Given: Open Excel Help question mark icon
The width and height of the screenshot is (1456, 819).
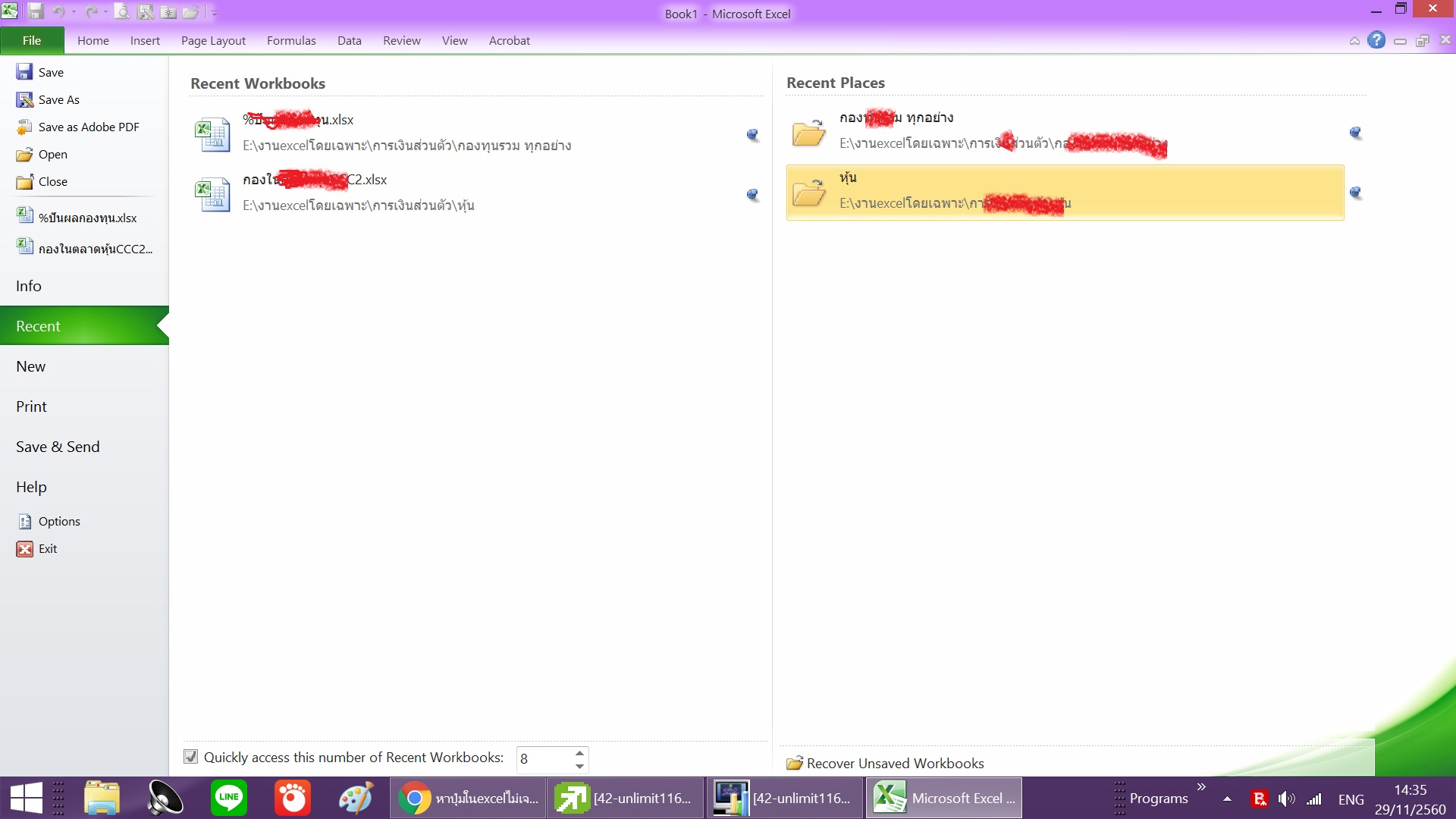Looking at the screenshot, I should pos(1376,40).
